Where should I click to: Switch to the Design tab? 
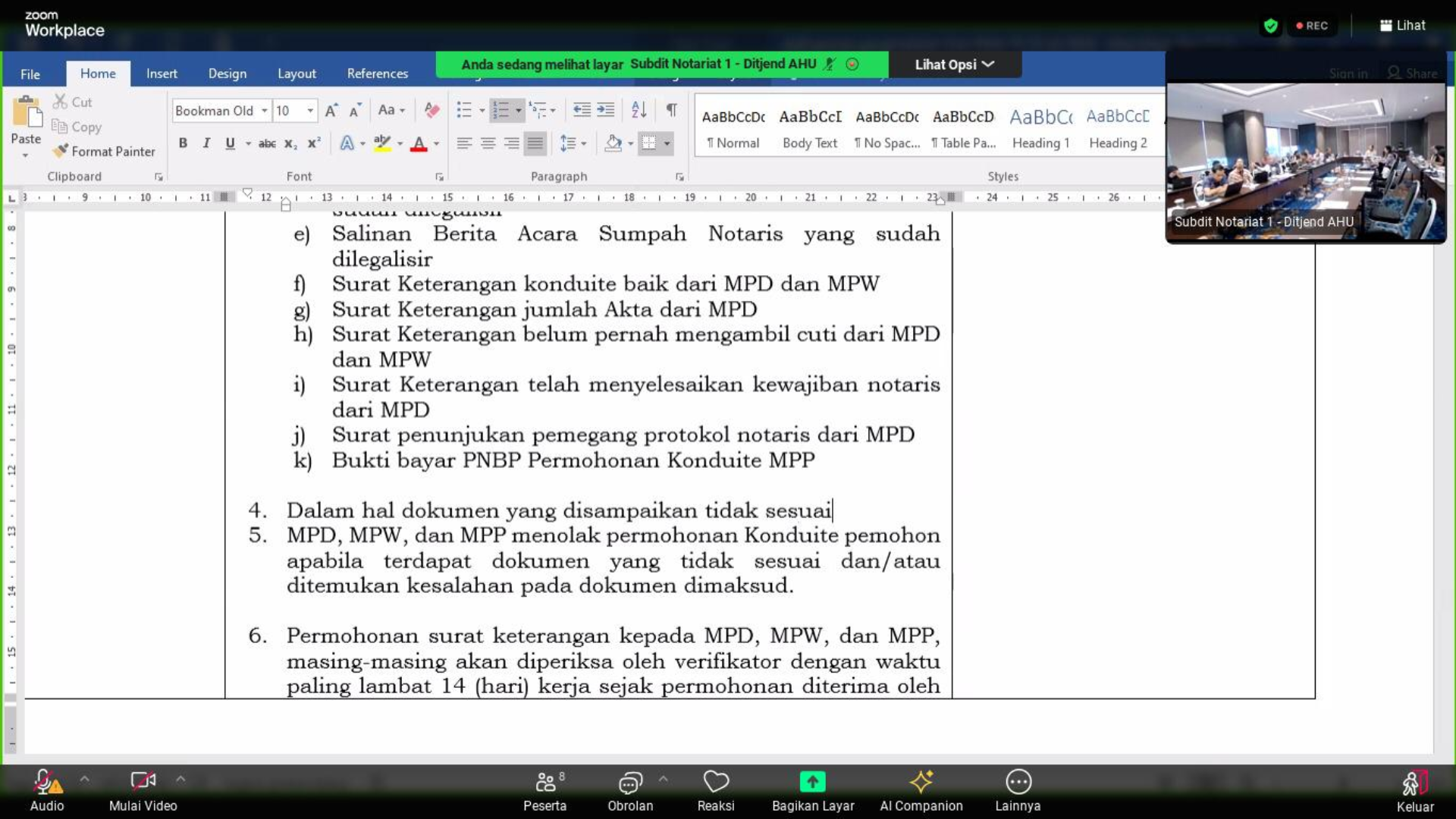227,74
